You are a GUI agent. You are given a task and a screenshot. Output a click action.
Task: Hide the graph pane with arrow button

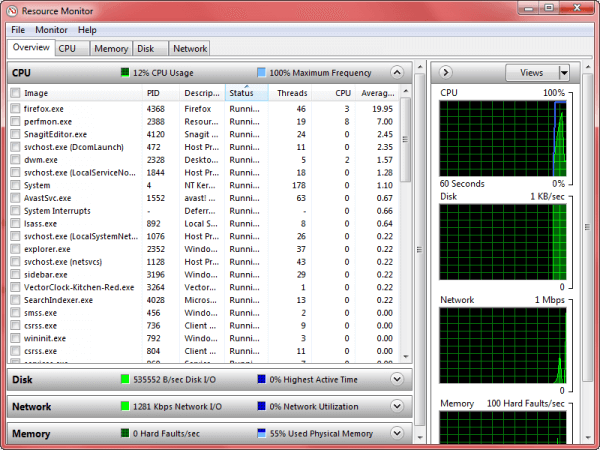[445, 72]
